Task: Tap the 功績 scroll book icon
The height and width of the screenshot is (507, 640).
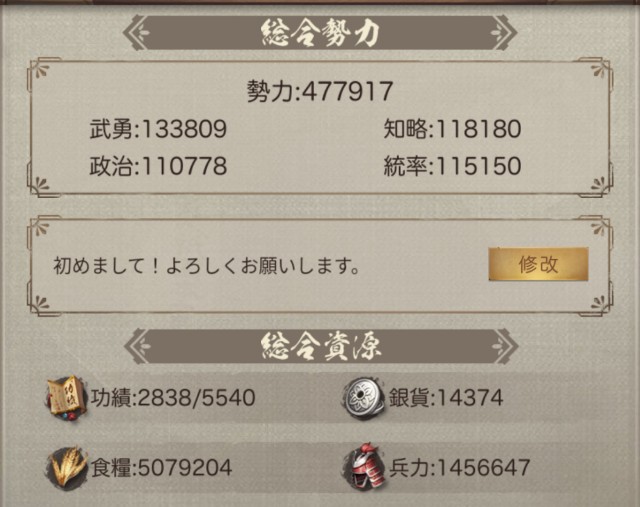Action: (x=66, y=398)
